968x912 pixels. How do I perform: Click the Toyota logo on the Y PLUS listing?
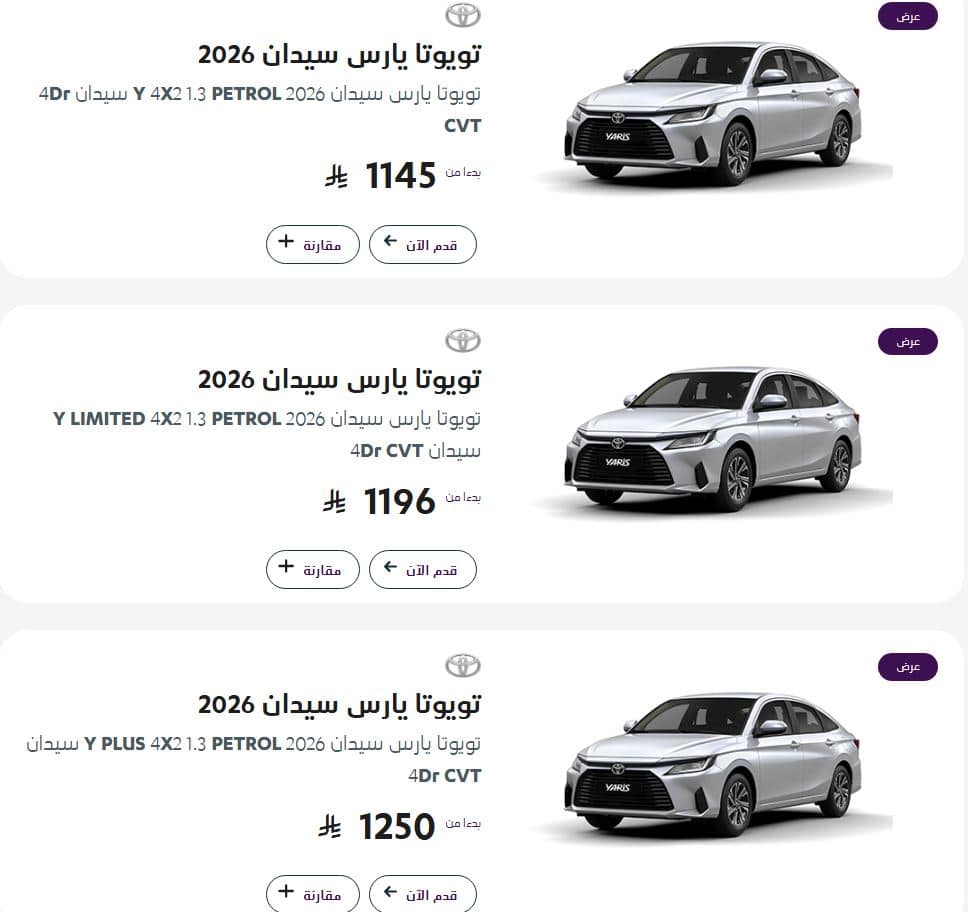(462, 664)
